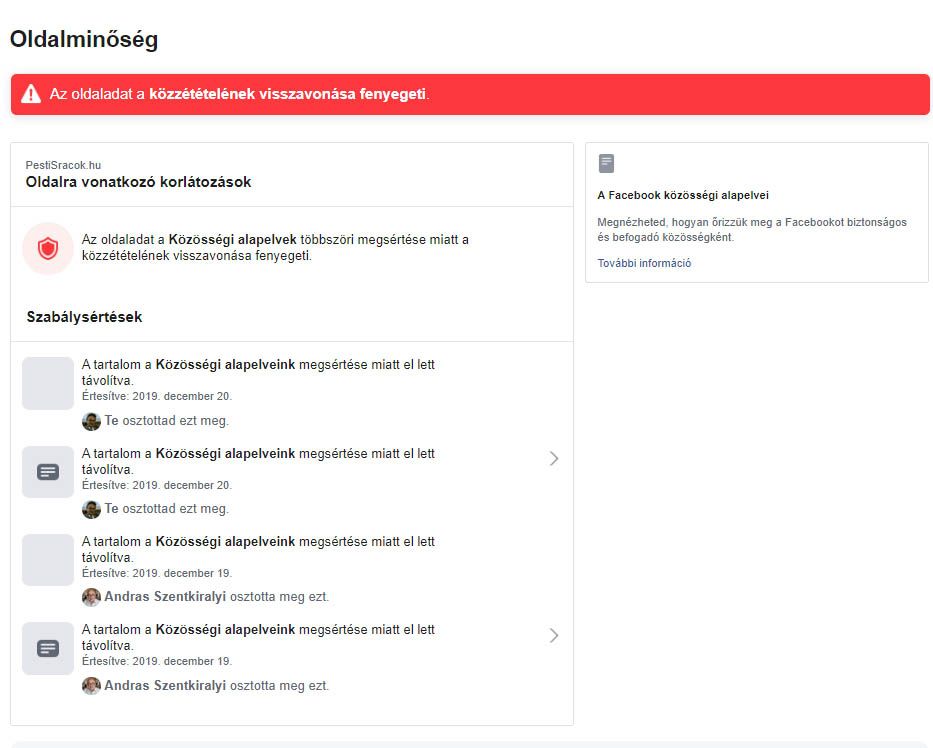This screenshot has height=748, width=933.
Task: Click the red shield icon under restrictions
Action: [x=48, y=248]
